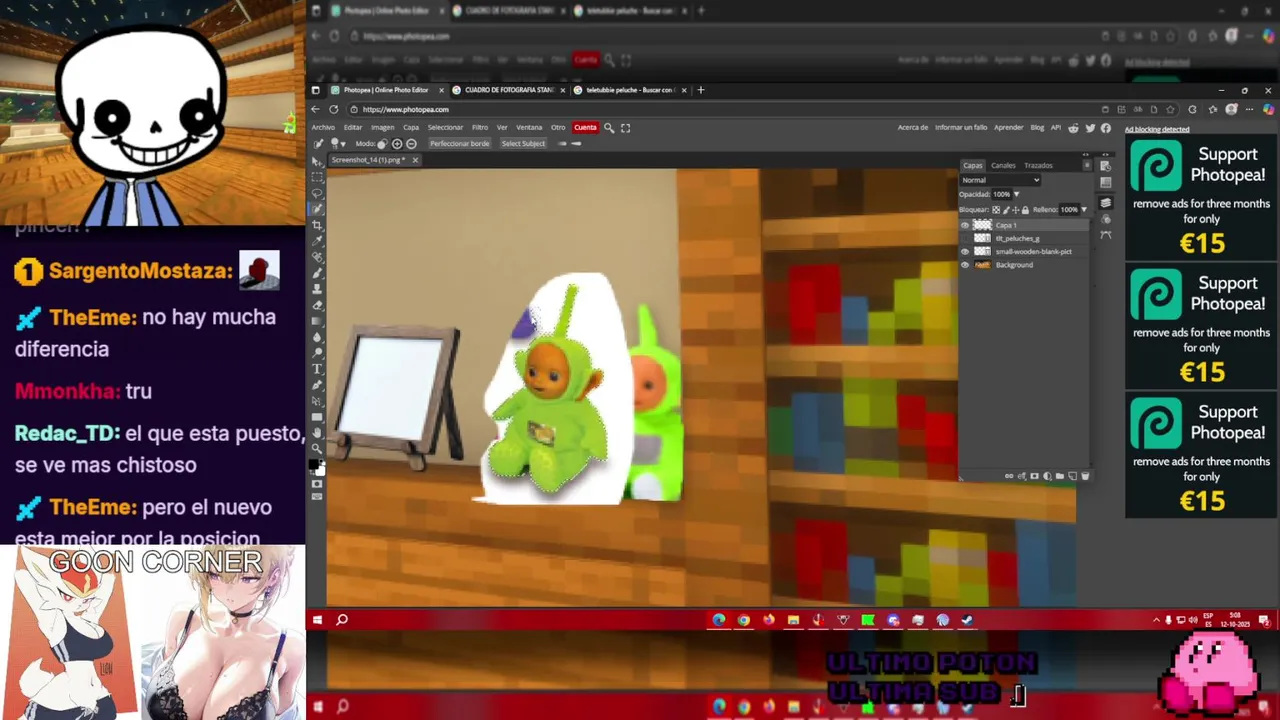Select the Hand tool
Viewport: 1280px width, 720px height.
(x=317, y=433)
